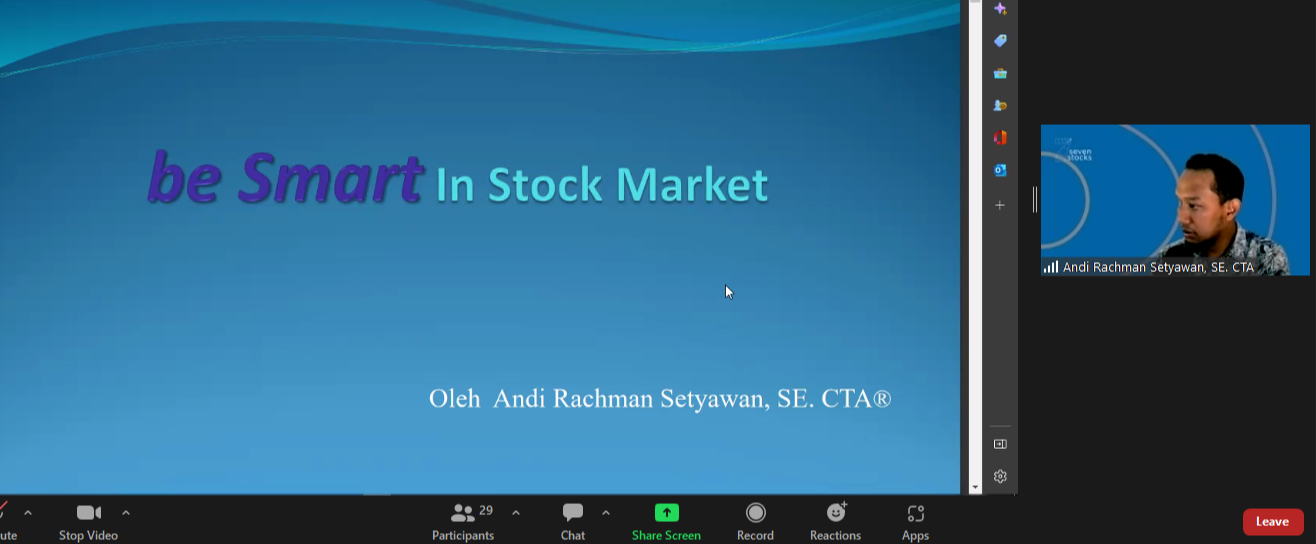Open the Reactions emoji menu
Image resolution: width=1316 pixels, height=544 pixels.
coord(835,520)
